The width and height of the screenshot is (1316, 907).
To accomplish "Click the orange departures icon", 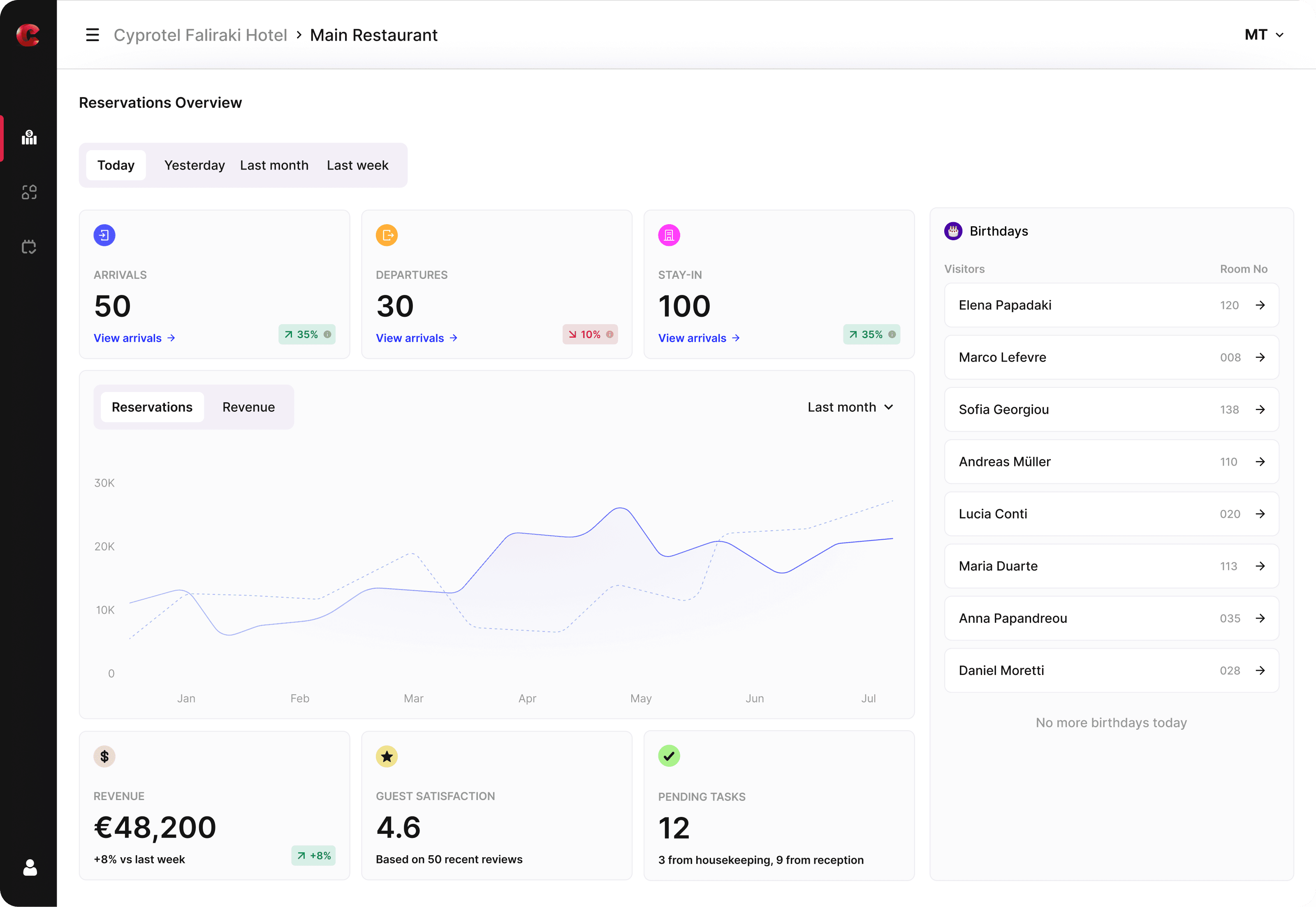I will 387,234.
